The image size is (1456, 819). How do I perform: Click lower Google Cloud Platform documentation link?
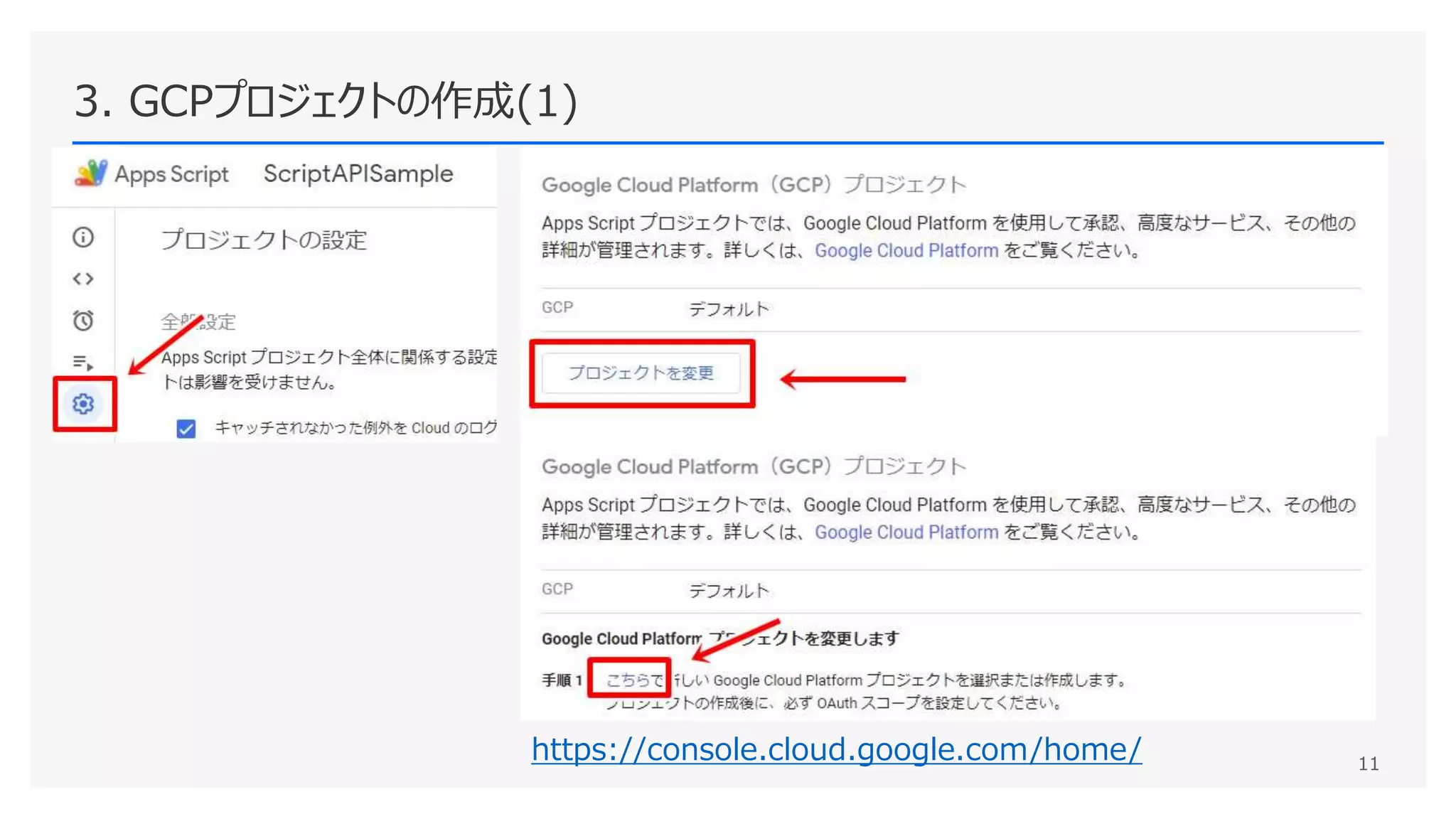tap(906, 532)
